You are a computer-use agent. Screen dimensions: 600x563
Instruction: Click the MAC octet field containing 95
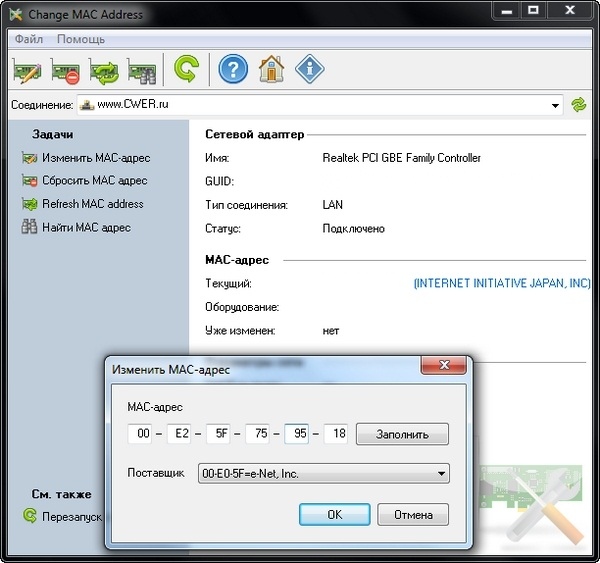[296, 434]
